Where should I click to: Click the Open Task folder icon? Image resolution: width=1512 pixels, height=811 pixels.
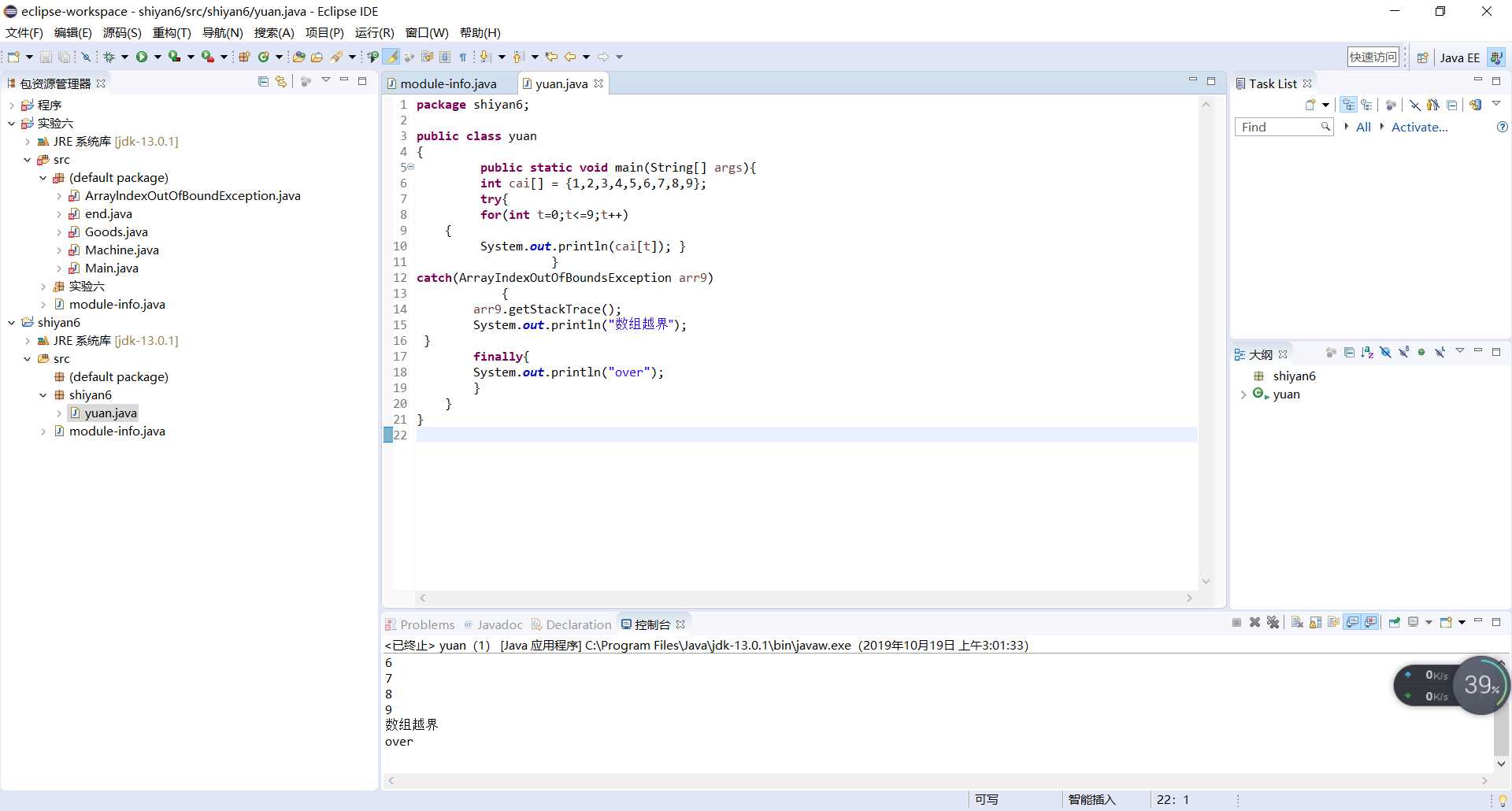coord(317,57)
